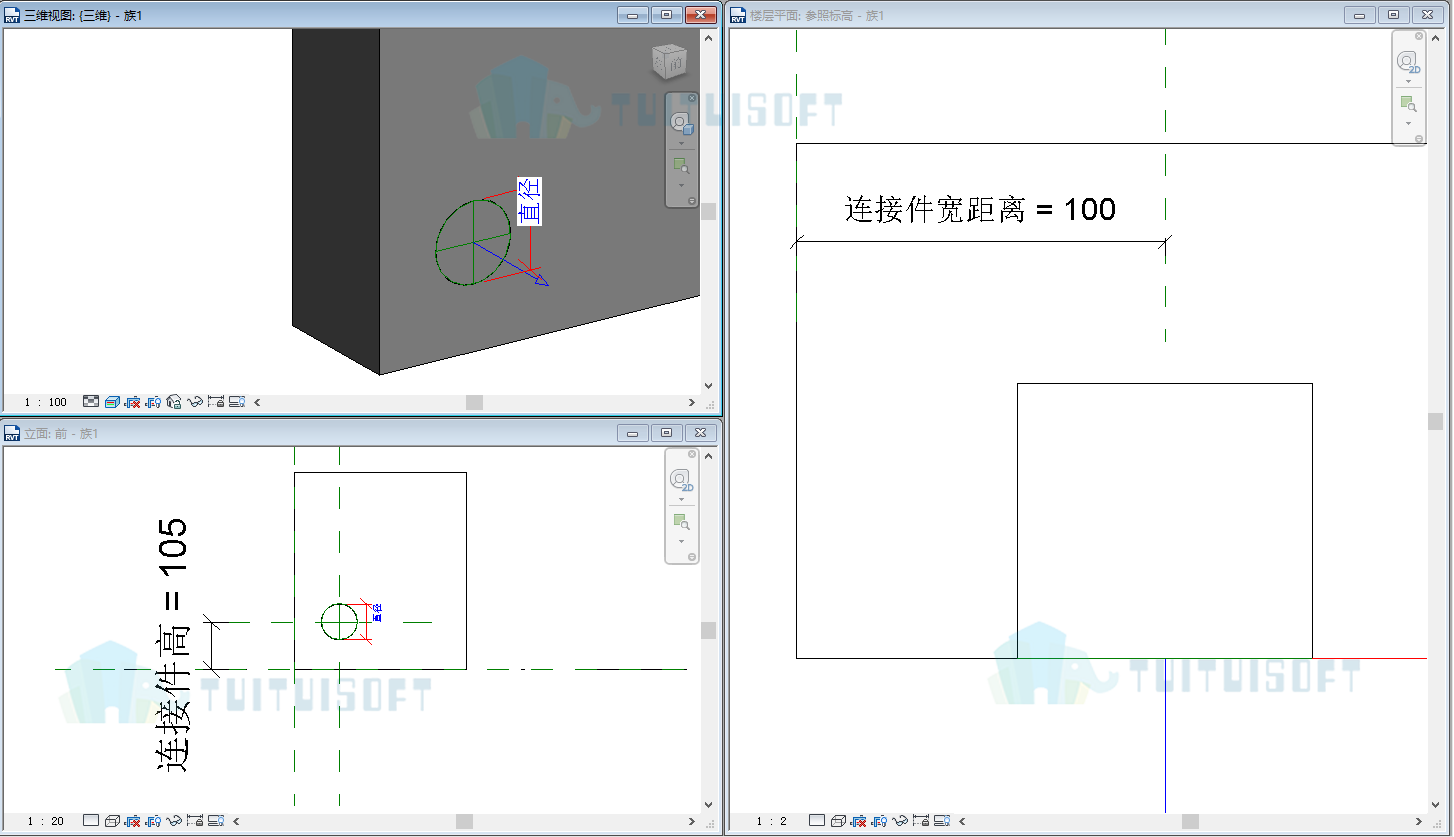Toggle Reveal Constraints in front elevation bar
Image resolution: width=1454 pixels, height=837 pixels.
pyautogui.click(x=195, y=820)
